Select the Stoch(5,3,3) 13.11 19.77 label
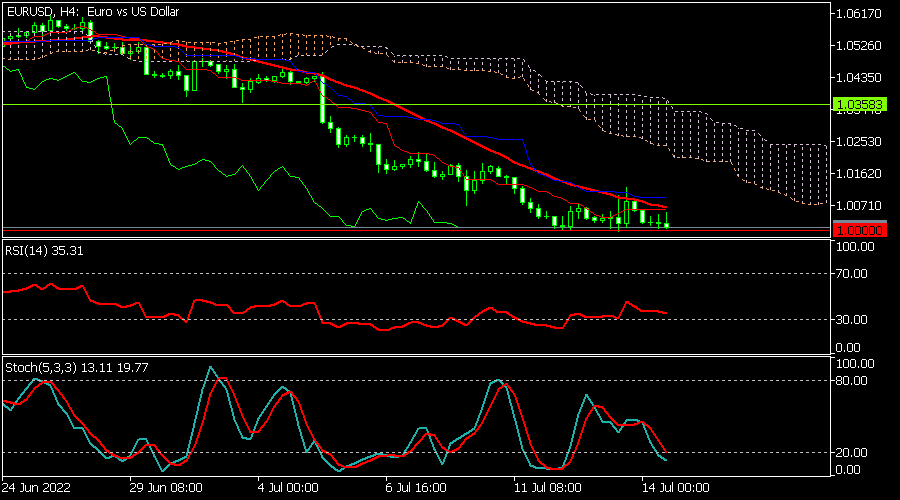This screenshot has width=900, height=500. [x=77, y=367]
